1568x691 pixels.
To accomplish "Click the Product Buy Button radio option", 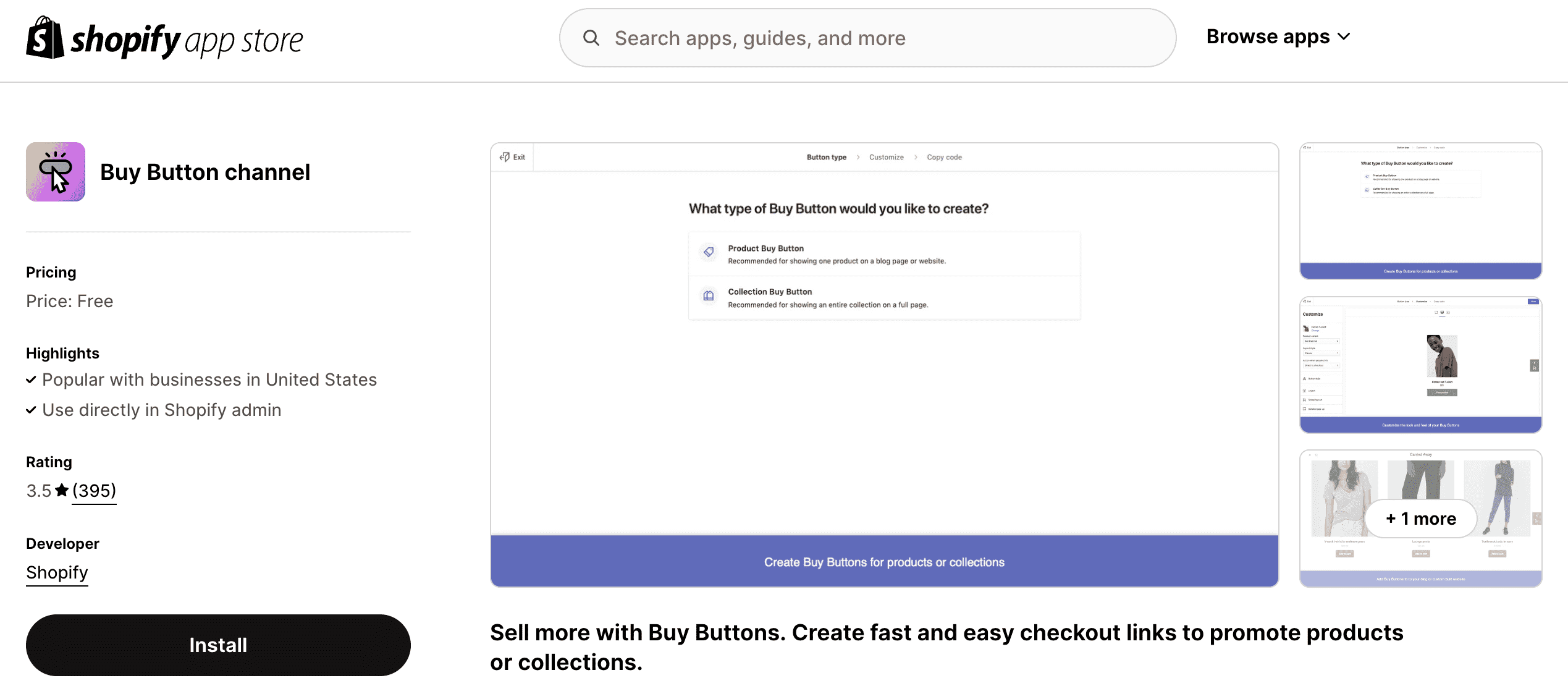I will click(x=709, y=254).
